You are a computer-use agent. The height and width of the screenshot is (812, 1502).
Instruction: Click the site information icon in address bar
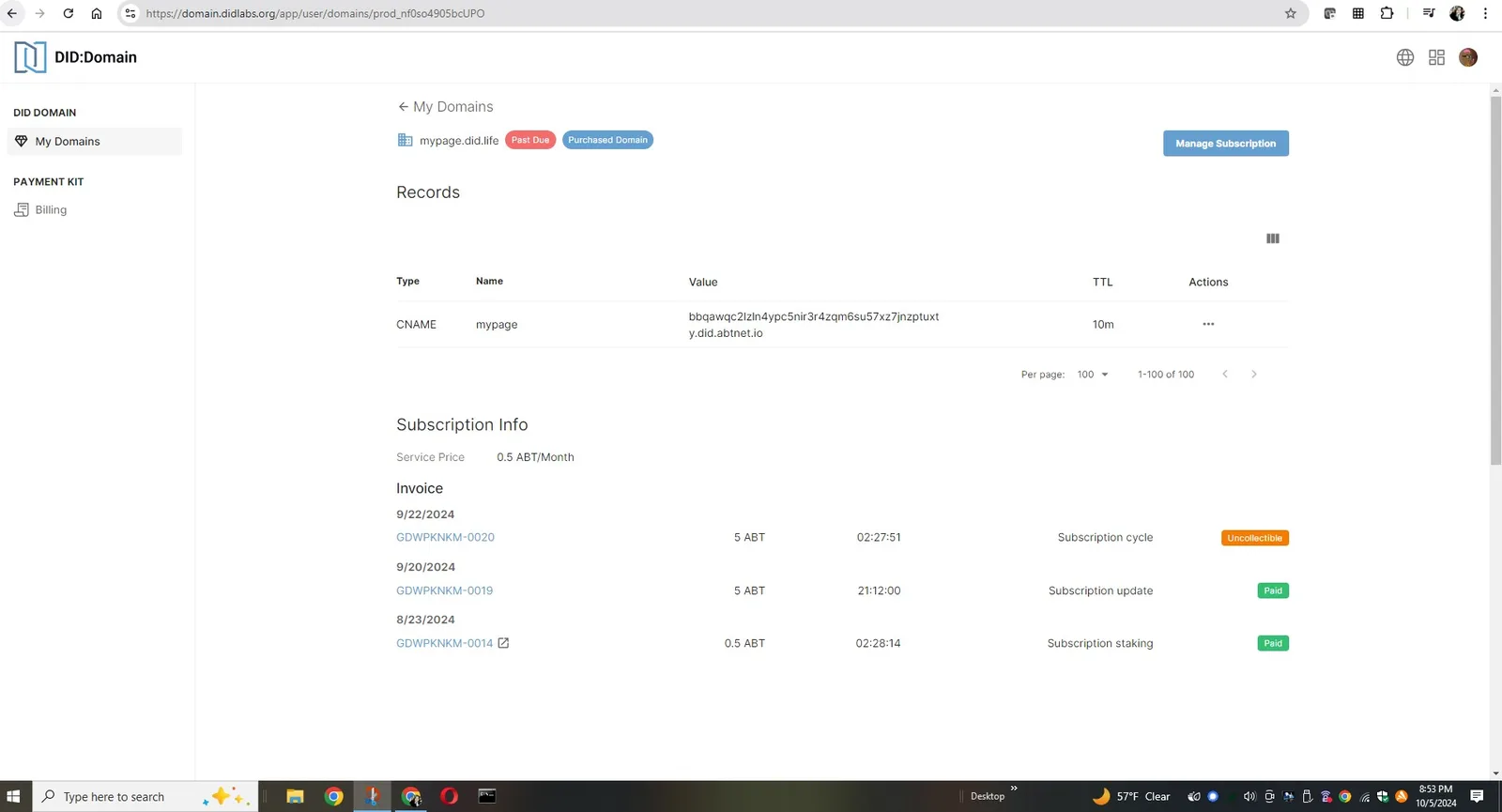click(x=130, y=13)
